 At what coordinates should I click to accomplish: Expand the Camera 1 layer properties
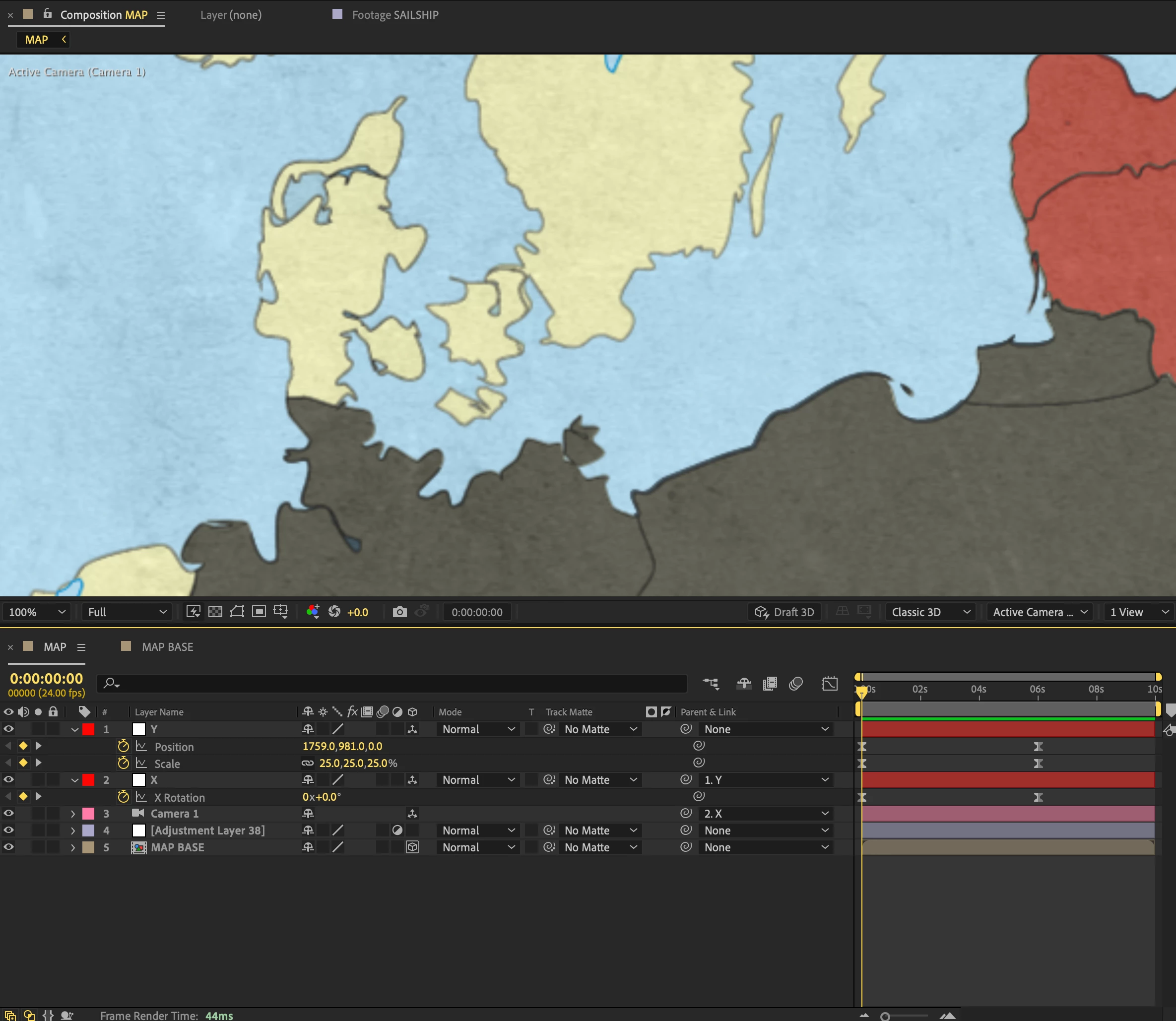[73, 814]
